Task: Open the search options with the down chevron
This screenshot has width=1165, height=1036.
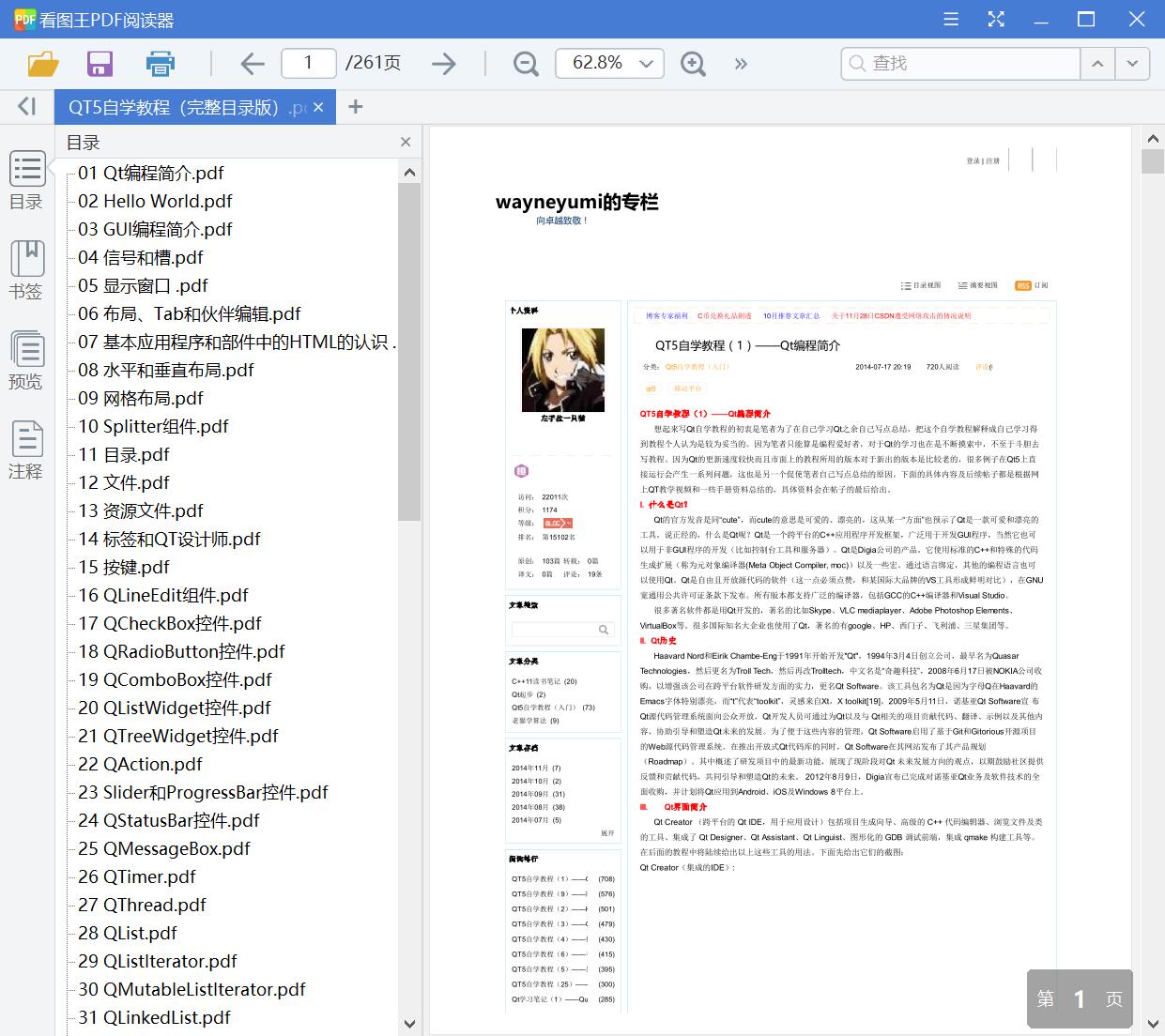Action: [1132, 64]
